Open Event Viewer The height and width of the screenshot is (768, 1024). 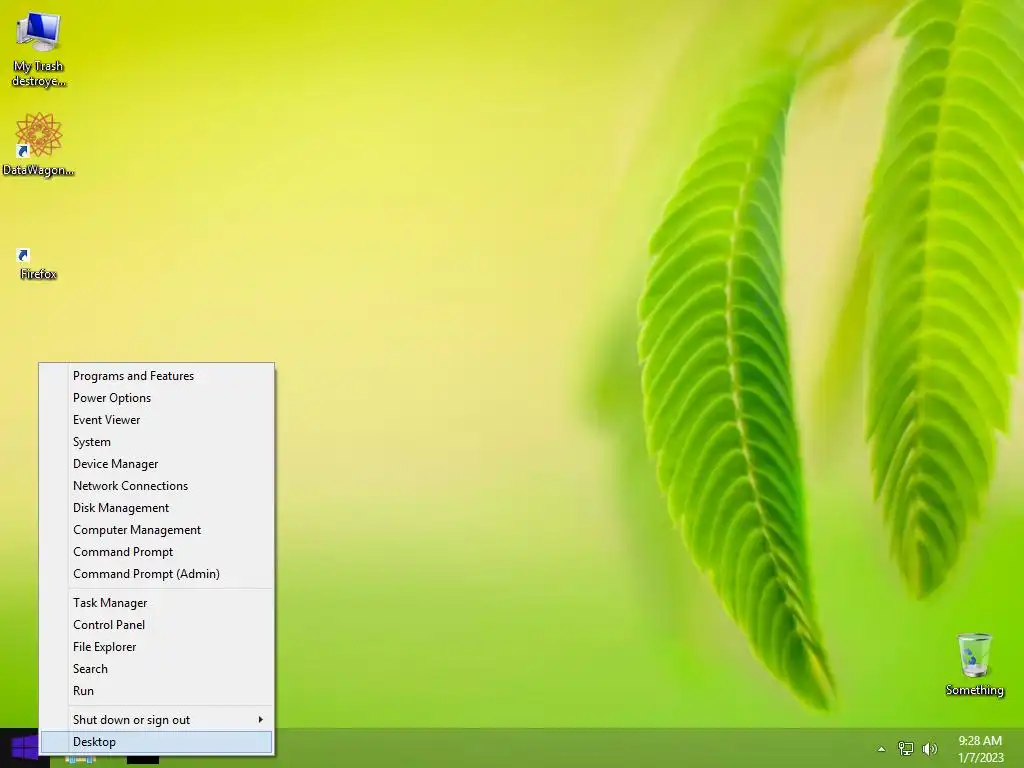click(157, 420)
